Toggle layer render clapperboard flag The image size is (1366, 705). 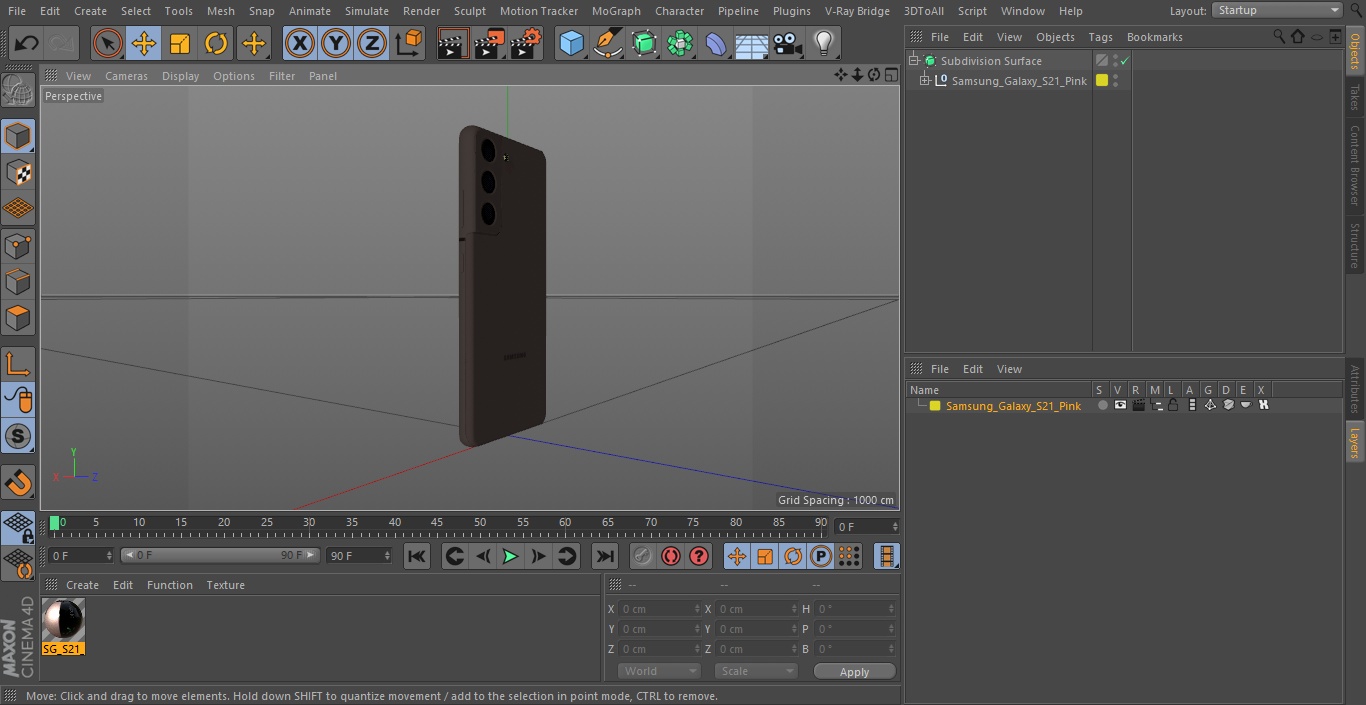tap(1138, 405)
